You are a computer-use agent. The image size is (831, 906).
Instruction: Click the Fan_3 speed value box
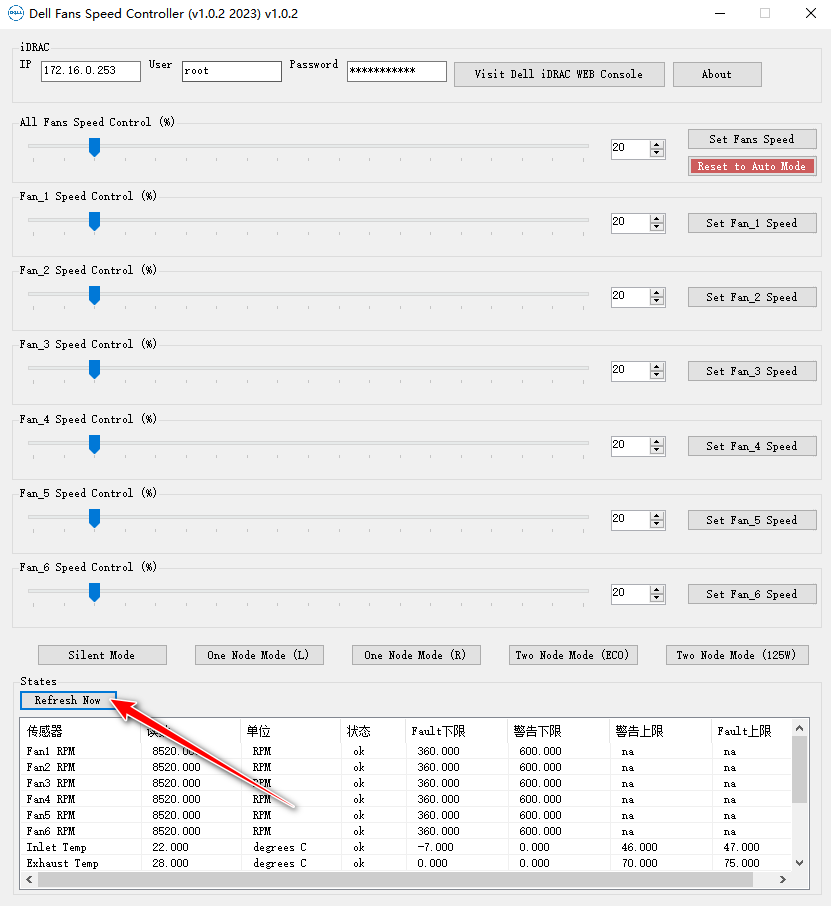click(630, 371)
